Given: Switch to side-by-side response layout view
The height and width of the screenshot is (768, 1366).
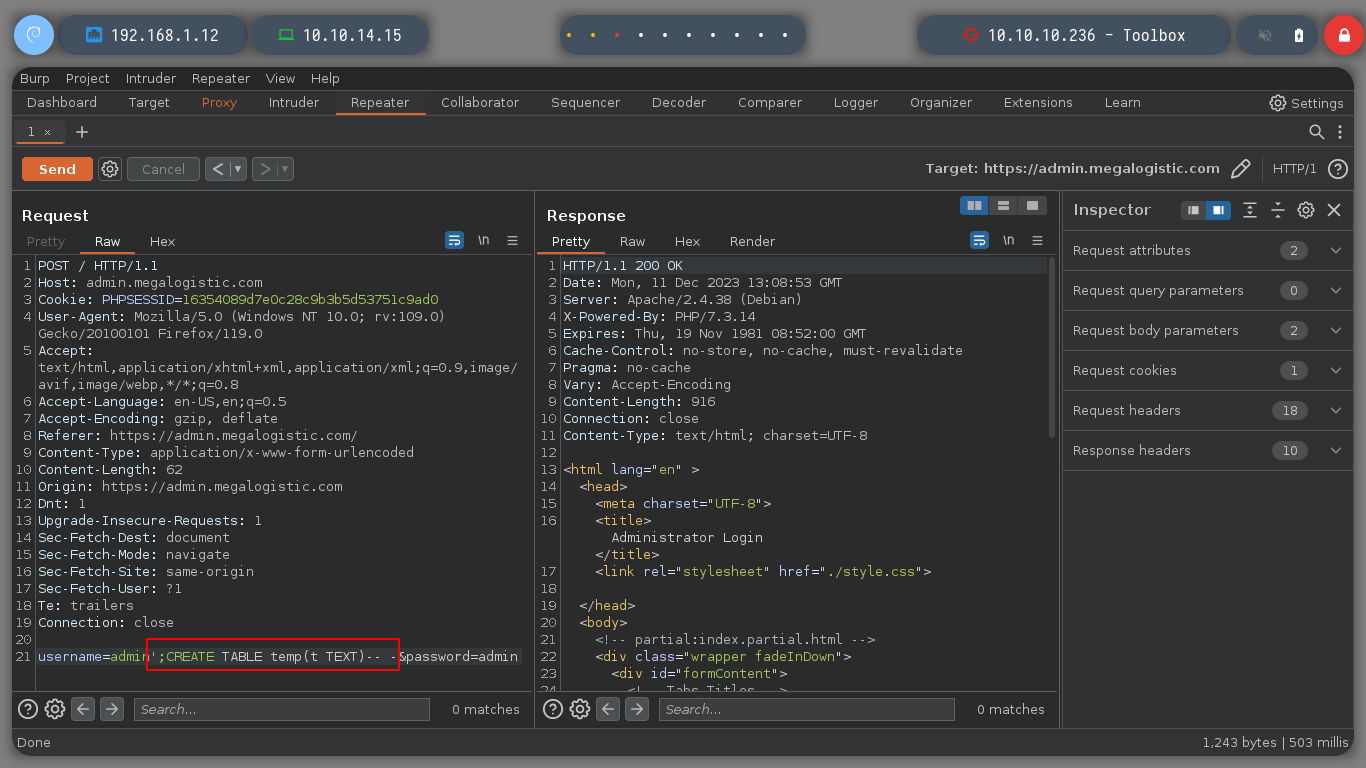Looking at the screenshot, I should pyautogui.click(x=973, y=205).
